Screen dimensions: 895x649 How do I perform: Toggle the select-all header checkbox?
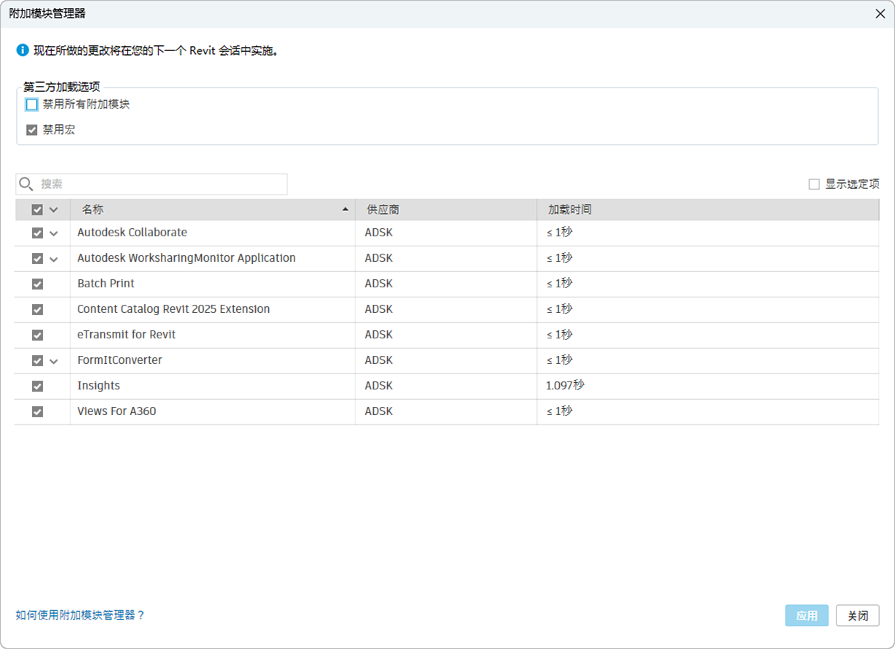pyautogui.click(x=38, y=209)
